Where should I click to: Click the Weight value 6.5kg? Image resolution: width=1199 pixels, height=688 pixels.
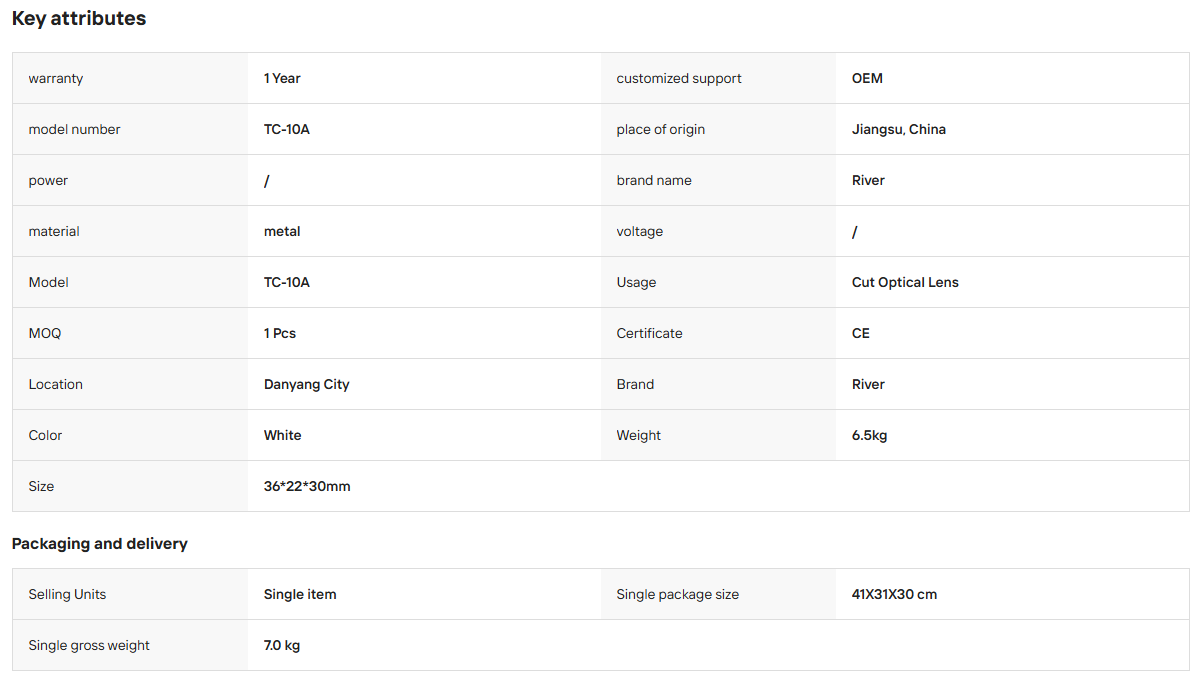point(869,436)
